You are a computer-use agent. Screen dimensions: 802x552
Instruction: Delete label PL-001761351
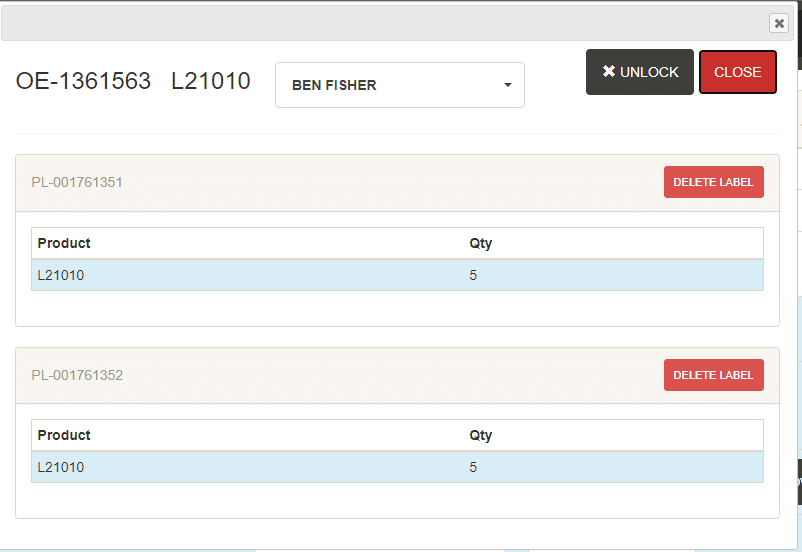click(x=713, y=182)
